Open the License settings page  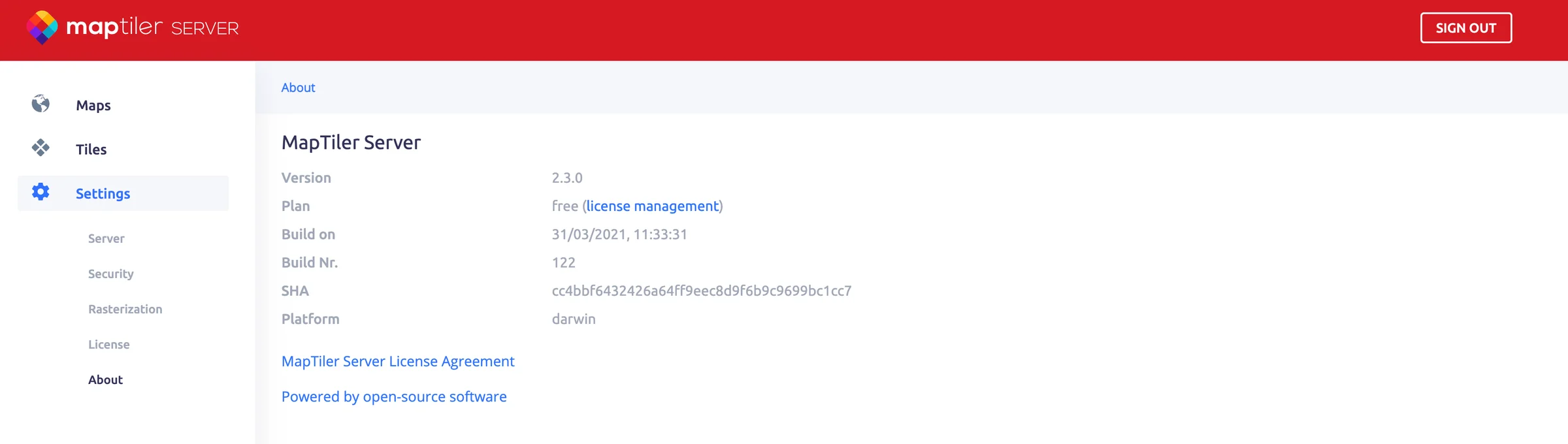point(108,344)
